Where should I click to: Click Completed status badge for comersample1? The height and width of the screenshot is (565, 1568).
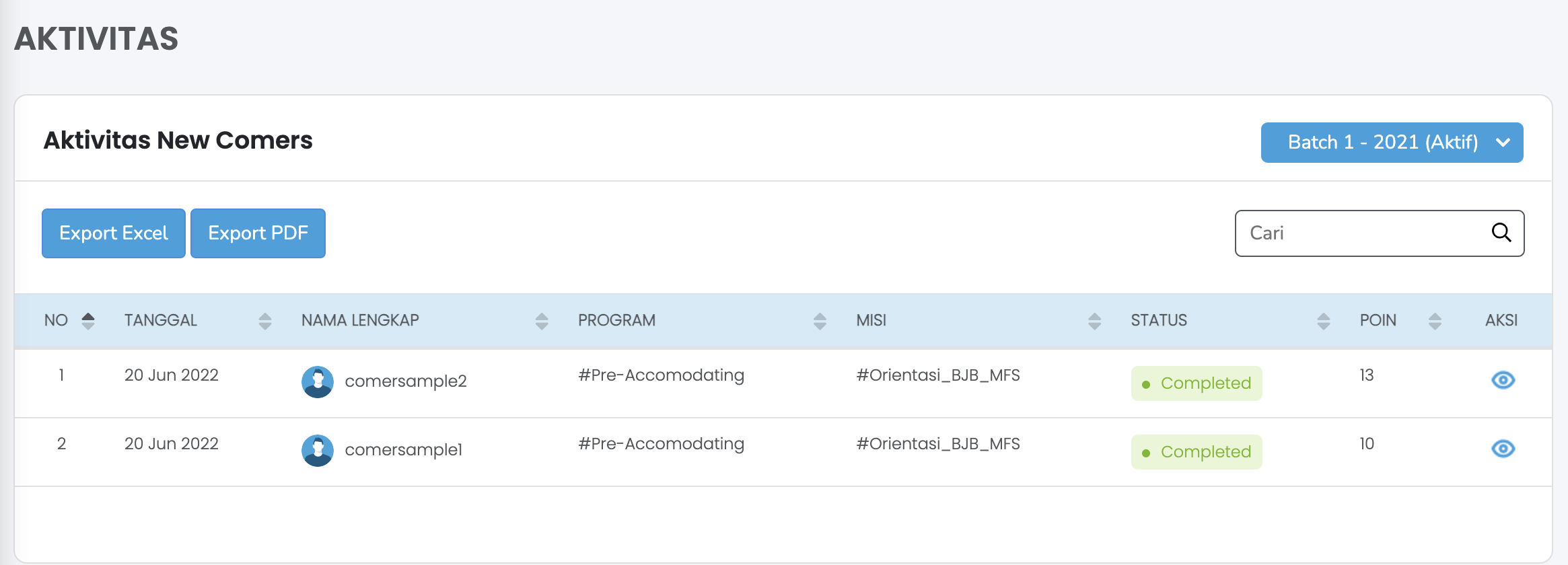tap(1197, 452)
